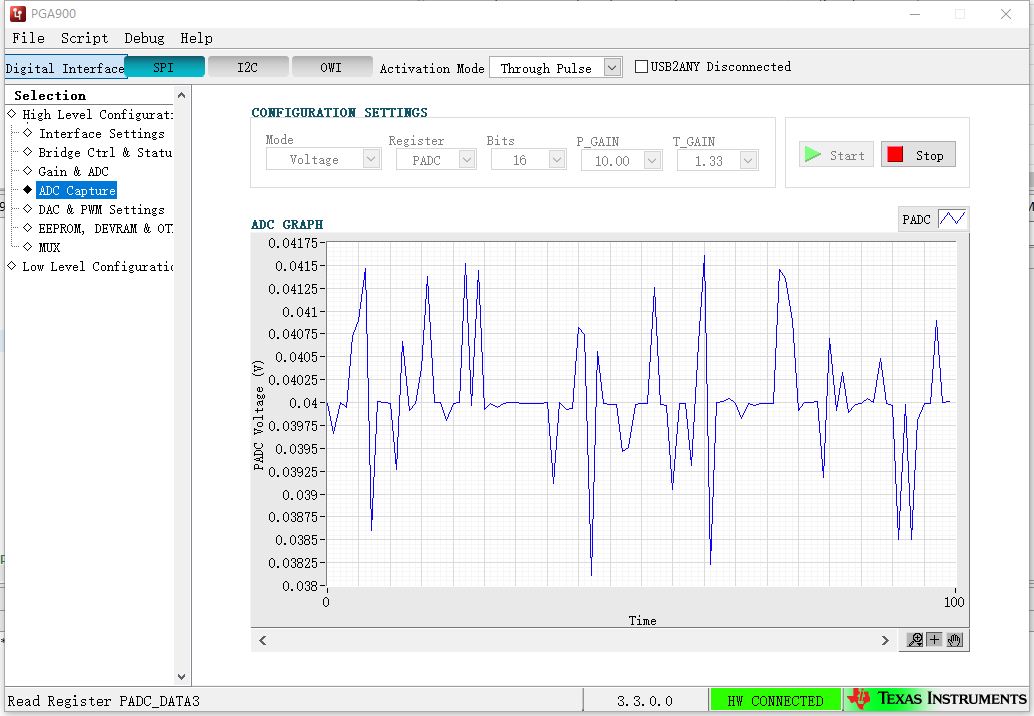Image resolution: width=1034 pixels, height=716 pixels.
Task: Select MUX tree item
Action: coord(49,248)
